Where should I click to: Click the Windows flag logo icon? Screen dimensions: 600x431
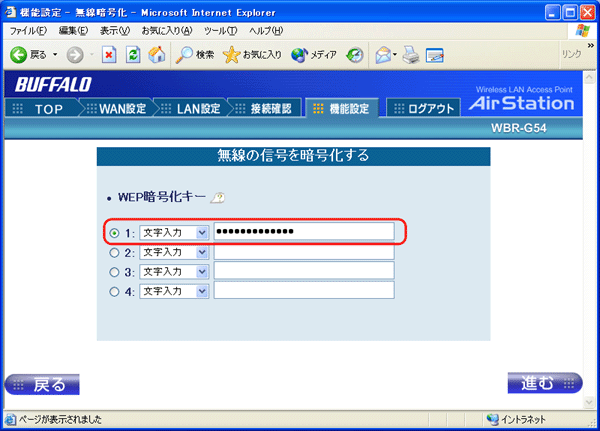[x=582, y=31]
